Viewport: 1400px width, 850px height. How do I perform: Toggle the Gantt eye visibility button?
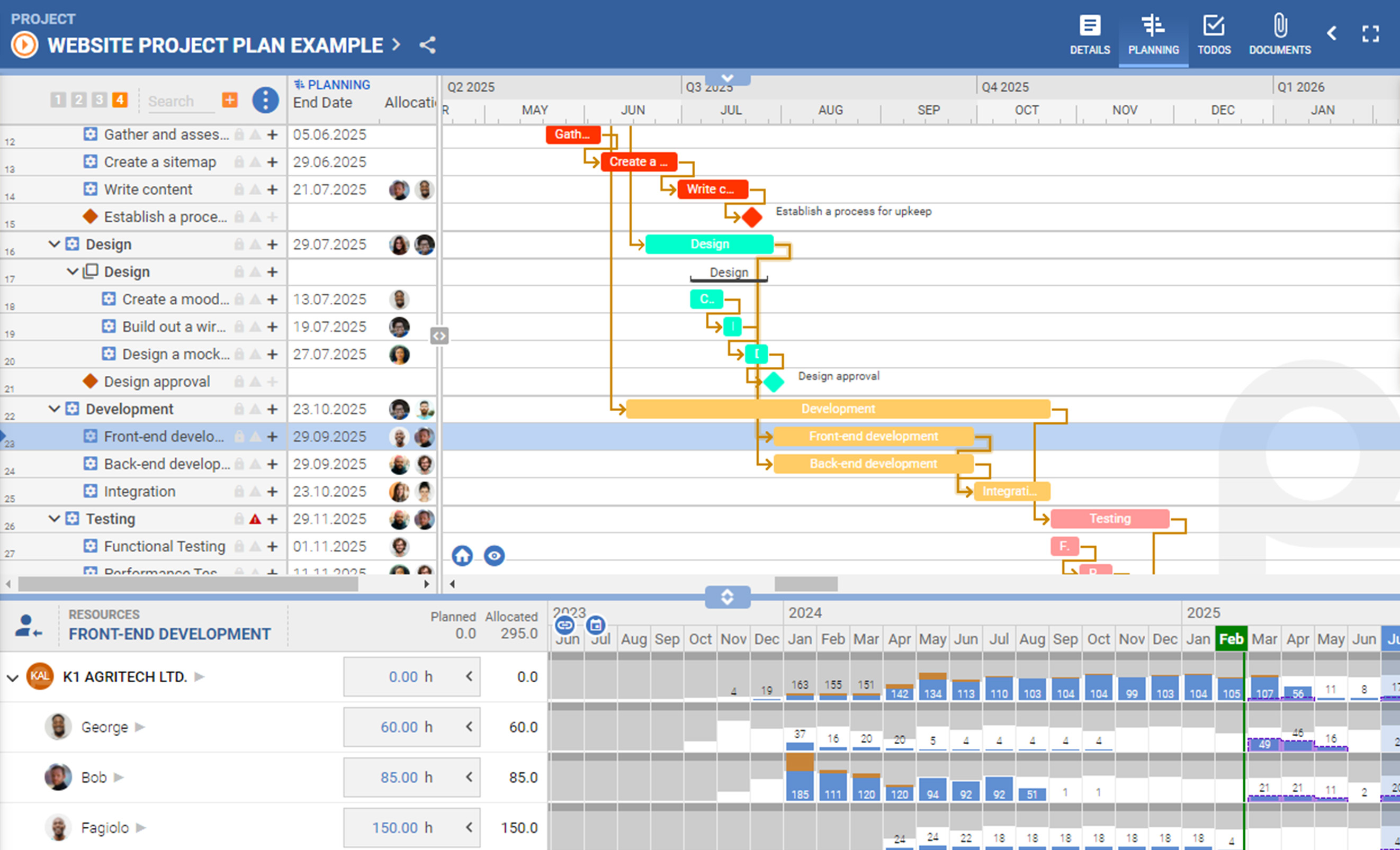point(495,556)
